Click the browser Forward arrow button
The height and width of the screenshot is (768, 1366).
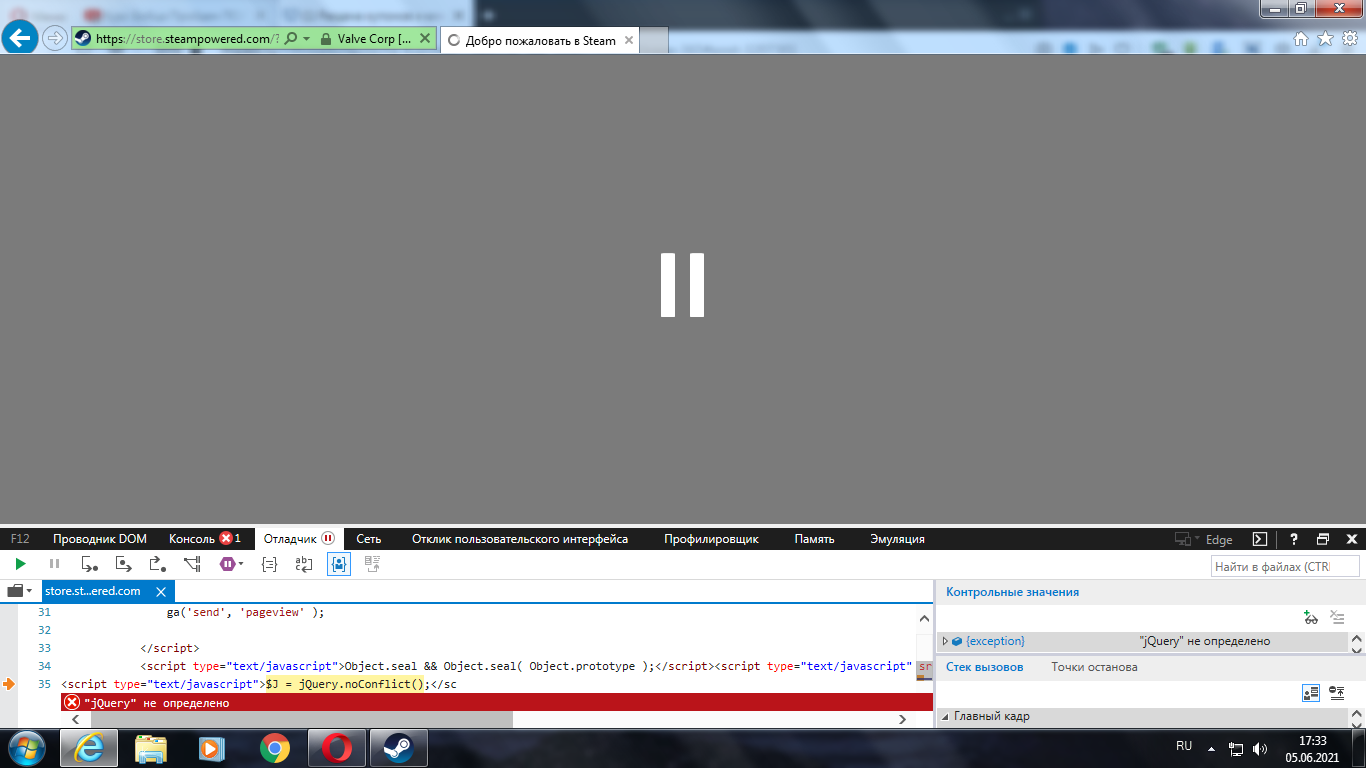click(55, 39)
